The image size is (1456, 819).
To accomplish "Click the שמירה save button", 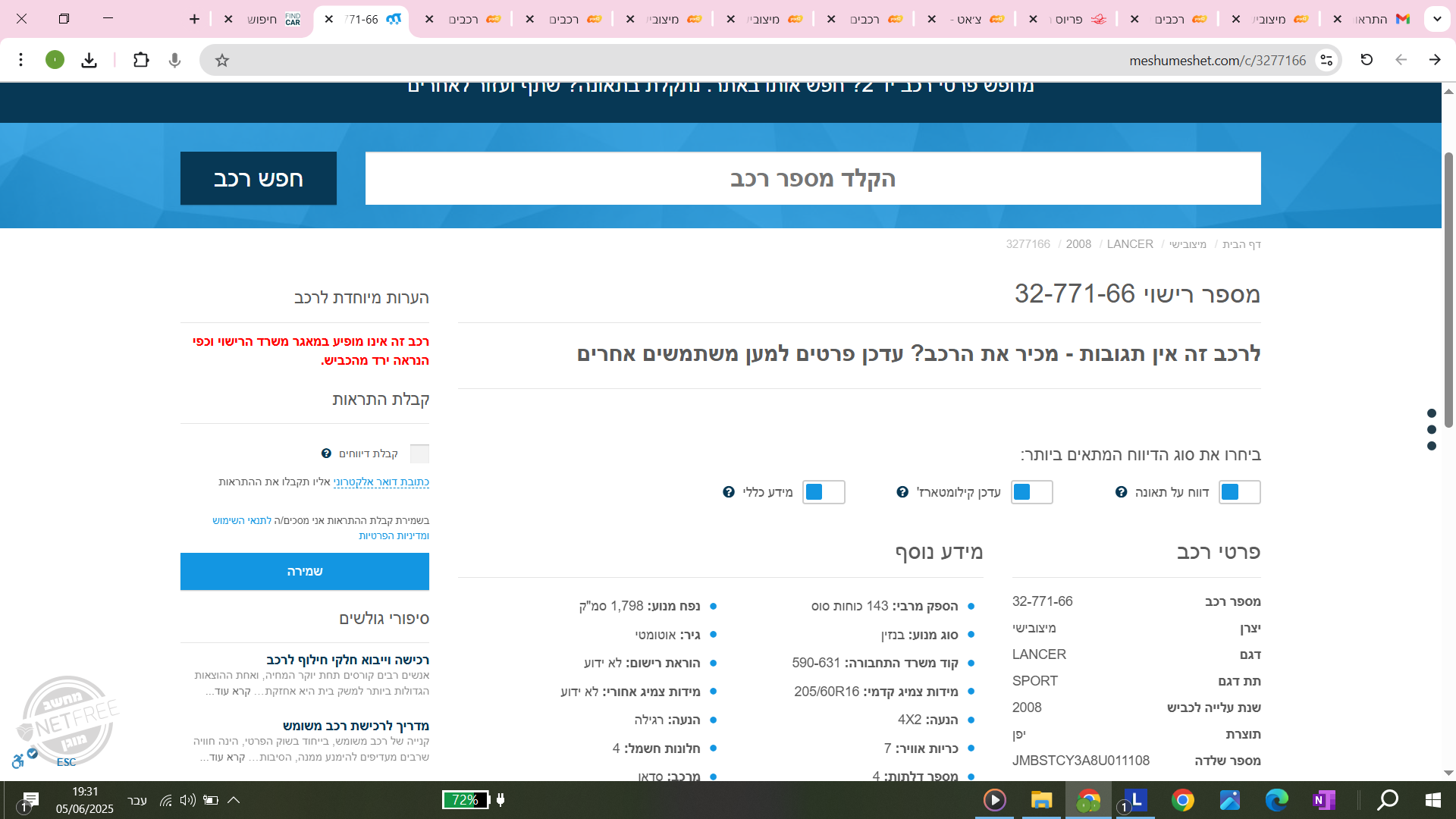I will (x=305, y=571).
